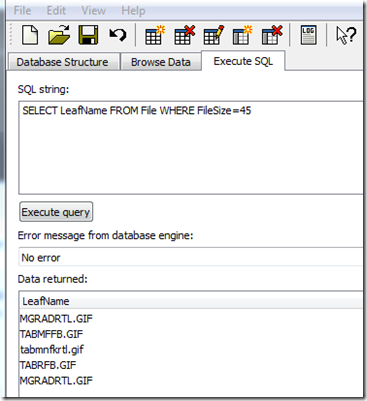Image resolution: width=367 pixels, height=401 pixels.
Task: Click the Create Index icon
Action: [243, 35]
